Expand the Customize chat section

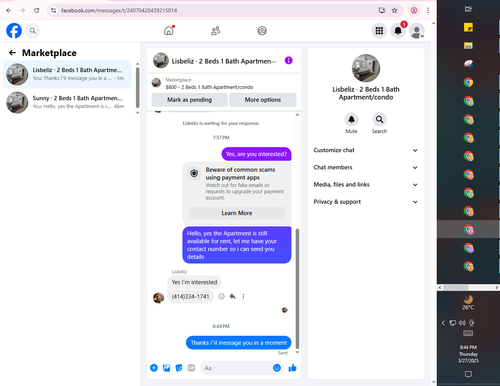click(366, 150)
